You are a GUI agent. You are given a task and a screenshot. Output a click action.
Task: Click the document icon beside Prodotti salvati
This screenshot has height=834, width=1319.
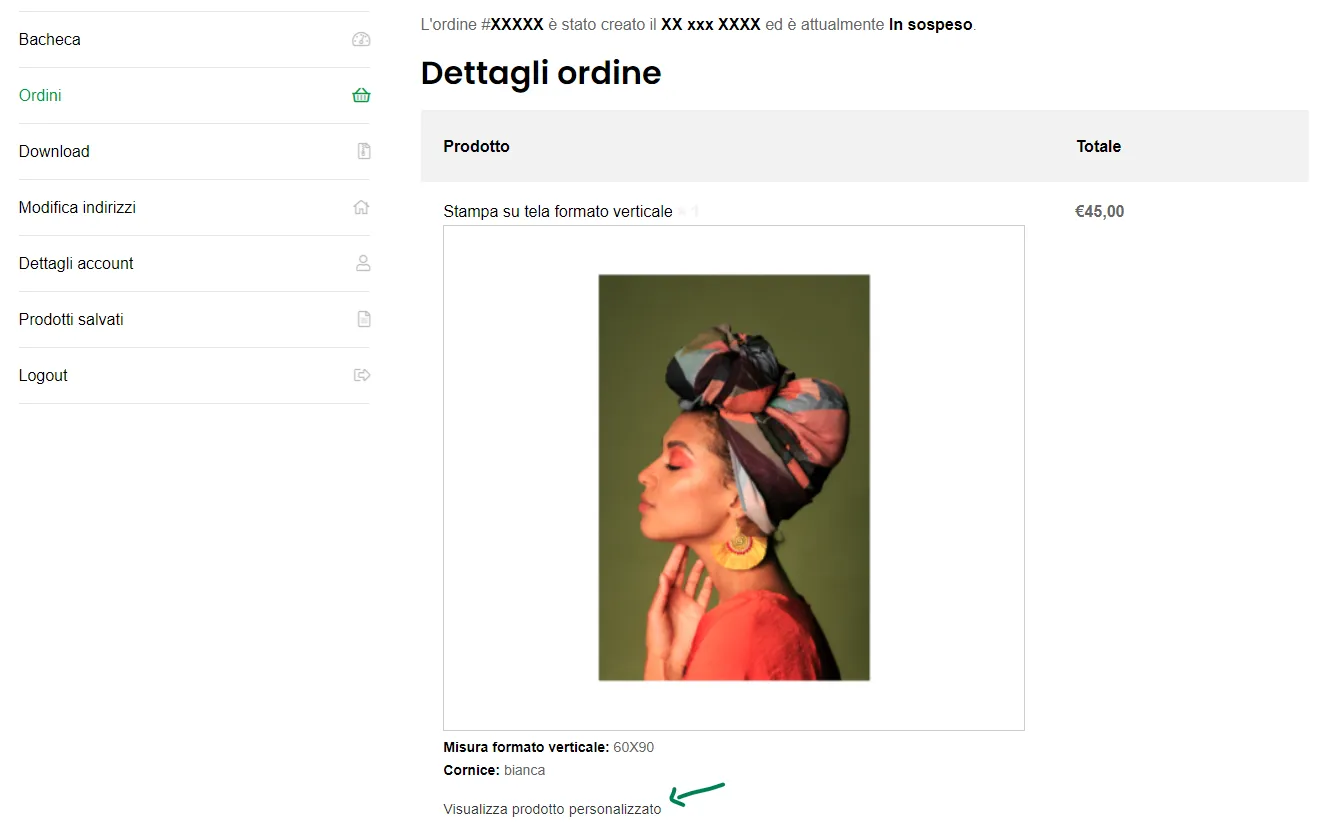pyautogui.click(x=364, y=320)
